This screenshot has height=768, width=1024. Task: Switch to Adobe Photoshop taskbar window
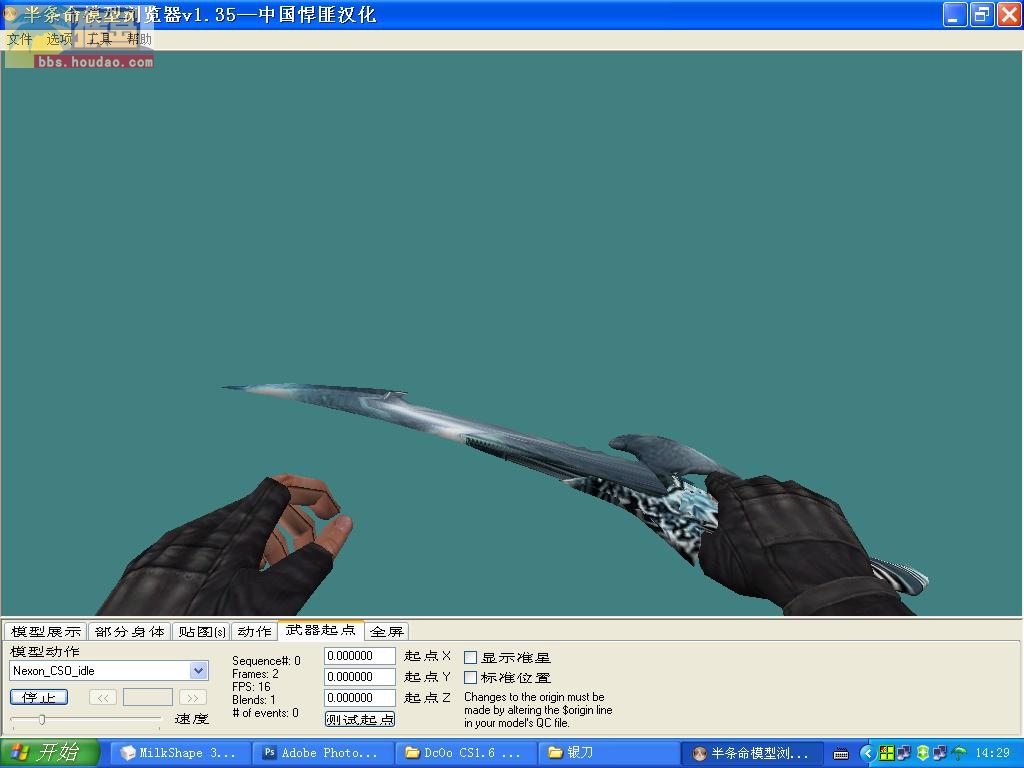[x=323, y=753]
